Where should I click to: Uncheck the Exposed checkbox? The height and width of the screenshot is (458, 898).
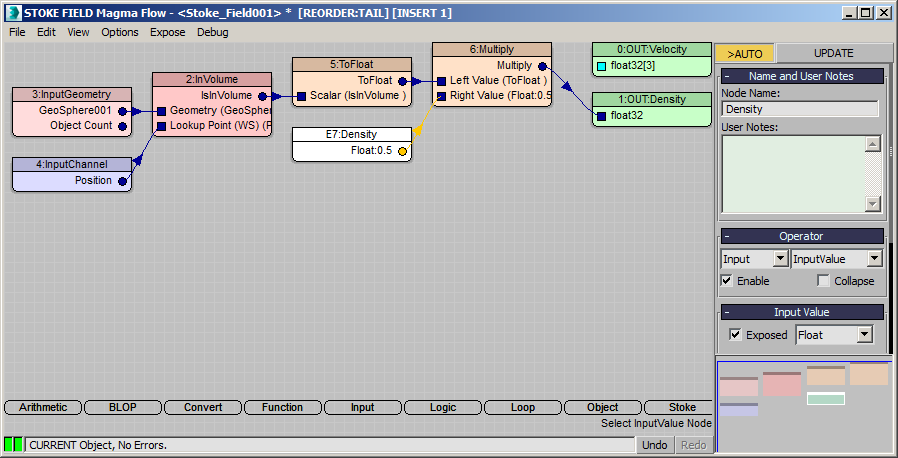pyautogui.click(x=735, y=334)
